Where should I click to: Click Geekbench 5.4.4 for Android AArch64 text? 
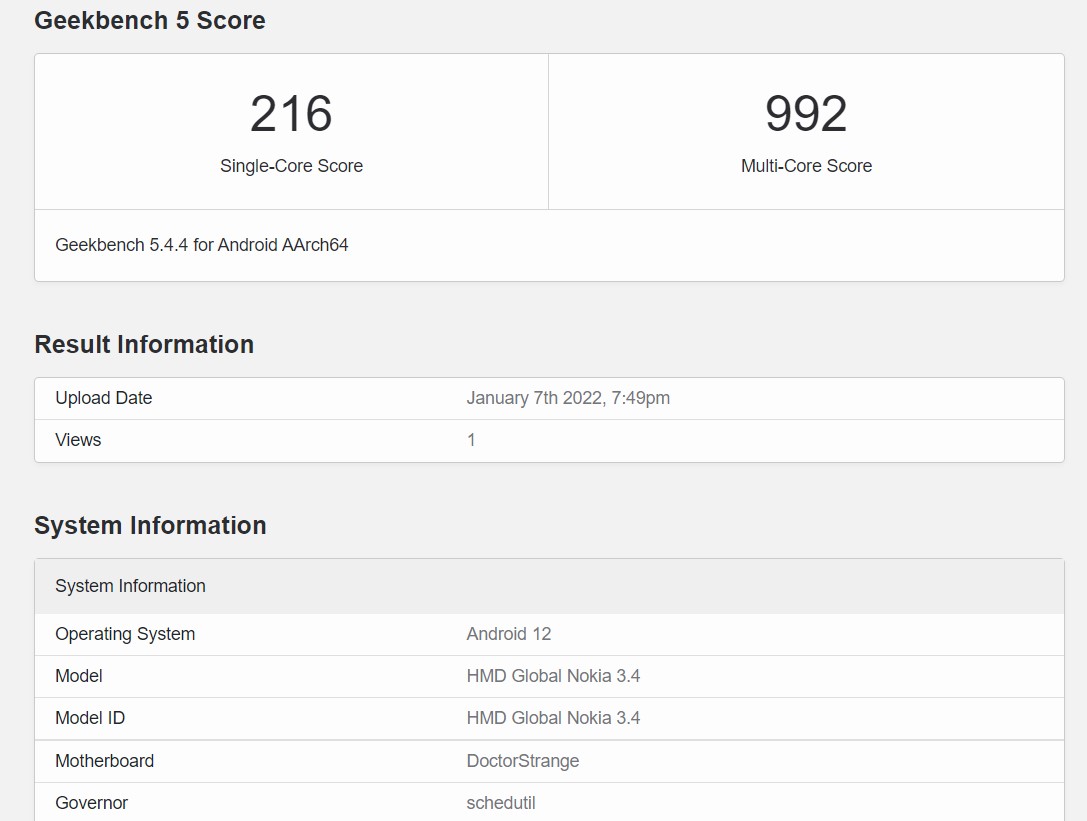pos(202,245)
